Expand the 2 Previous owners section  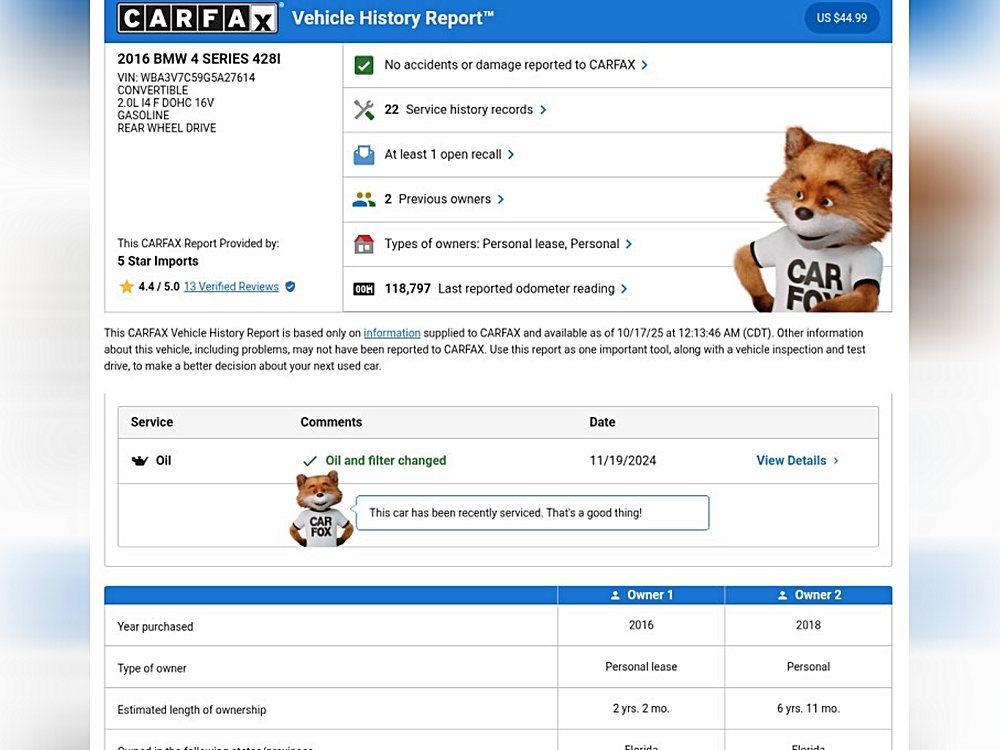[444, 199]
